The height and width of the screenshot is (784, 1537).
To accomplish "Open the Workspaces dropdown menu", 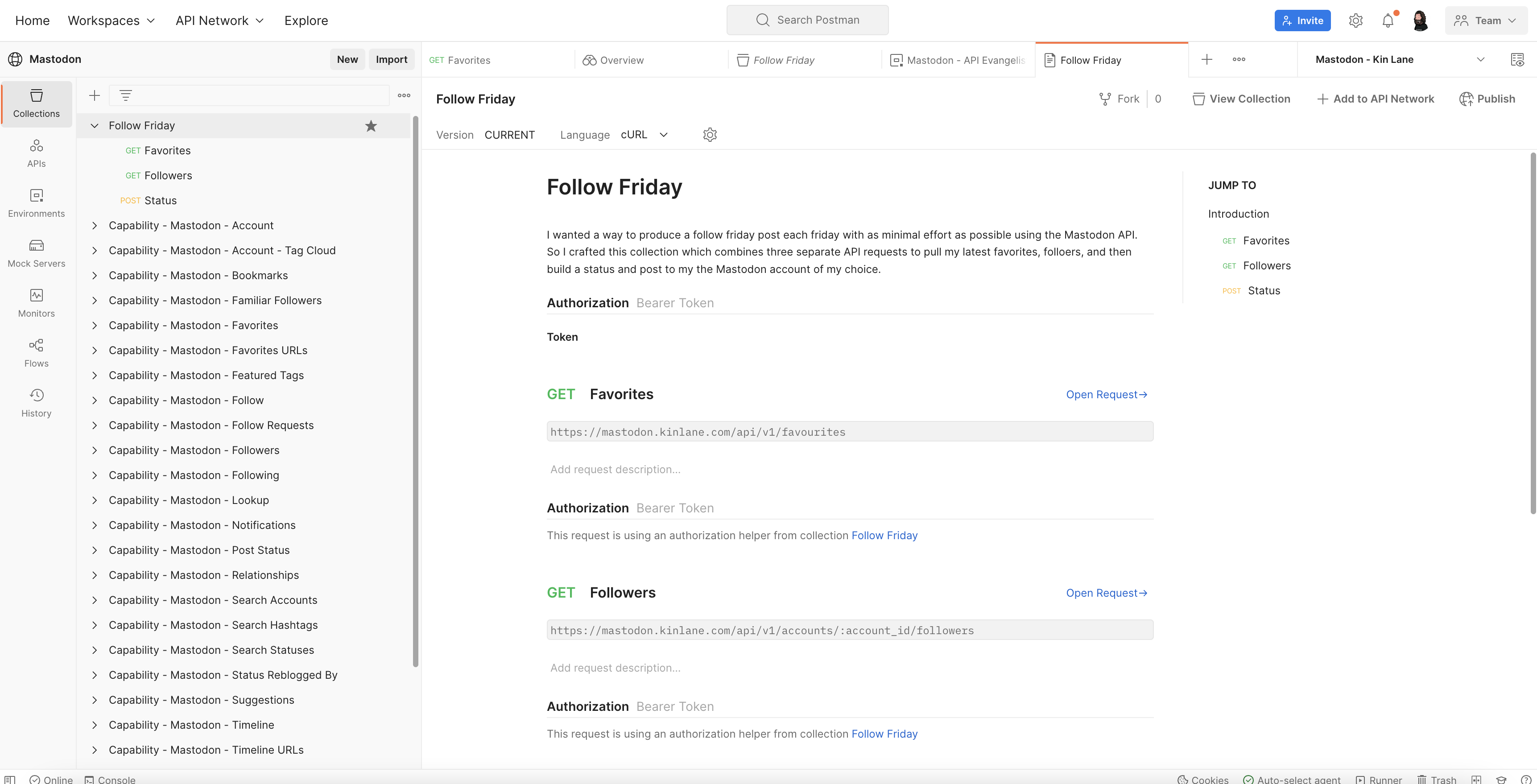I will pyautogui.click(x=112, y=20).
